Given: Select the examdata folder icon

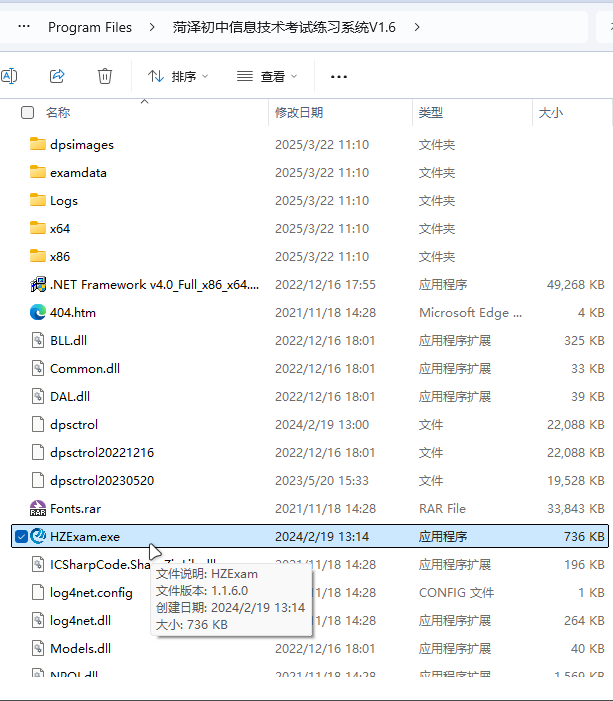Looking at the screenshot, I should [x=38, y=172].
